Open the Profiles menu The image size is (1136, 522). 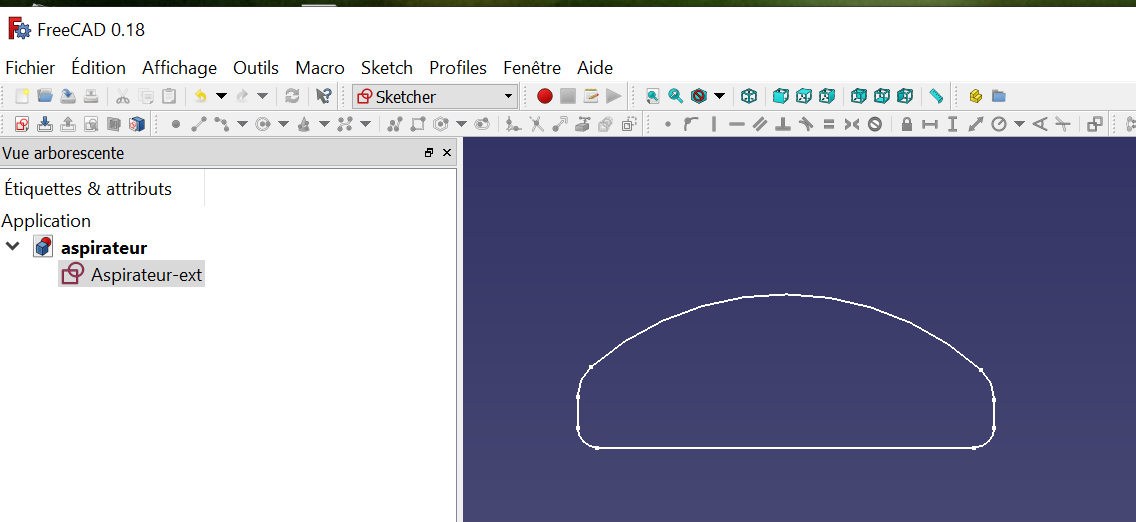point(458,68)
